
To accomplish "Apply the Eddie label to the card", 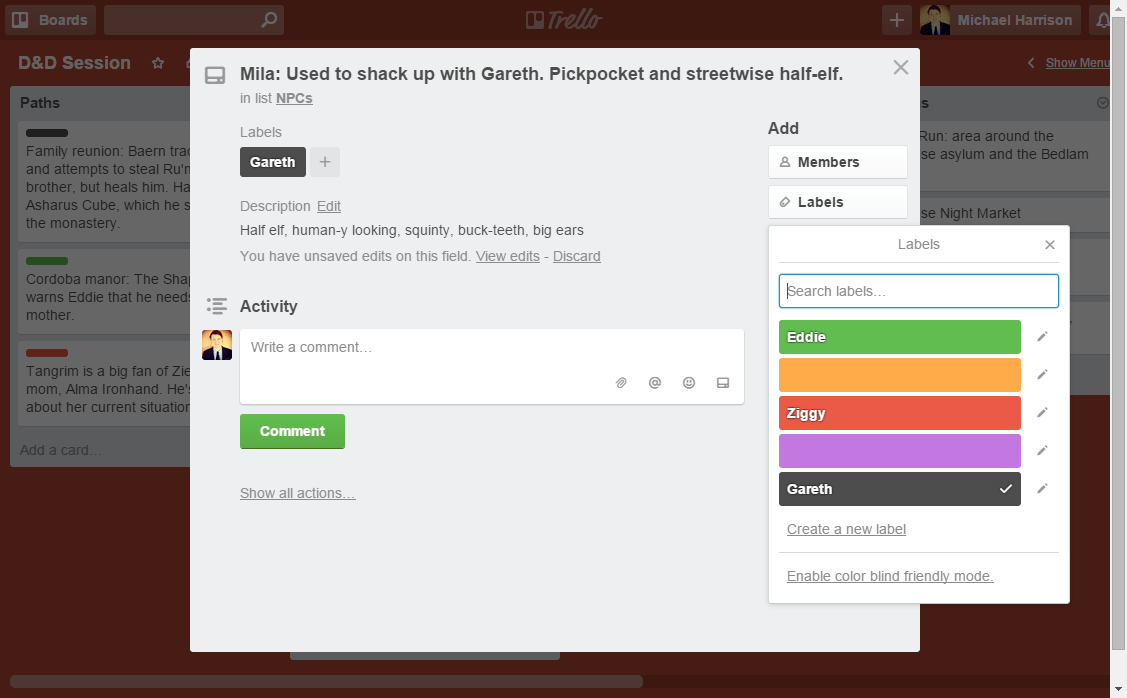I will (x=899, y=337).
